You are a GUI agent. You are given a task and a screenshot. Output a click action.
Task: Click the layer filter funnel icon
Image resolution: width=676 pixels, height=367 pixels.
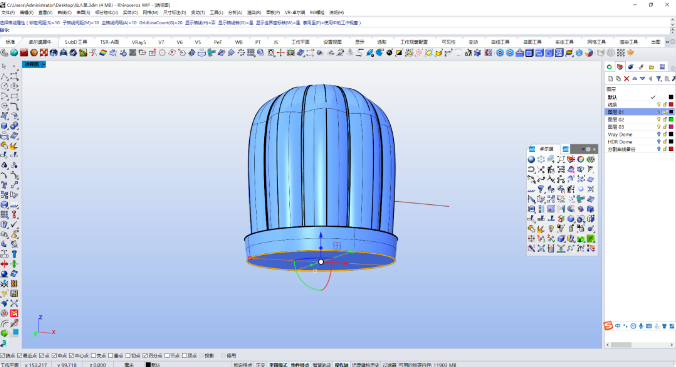click(x=659, y=78)
